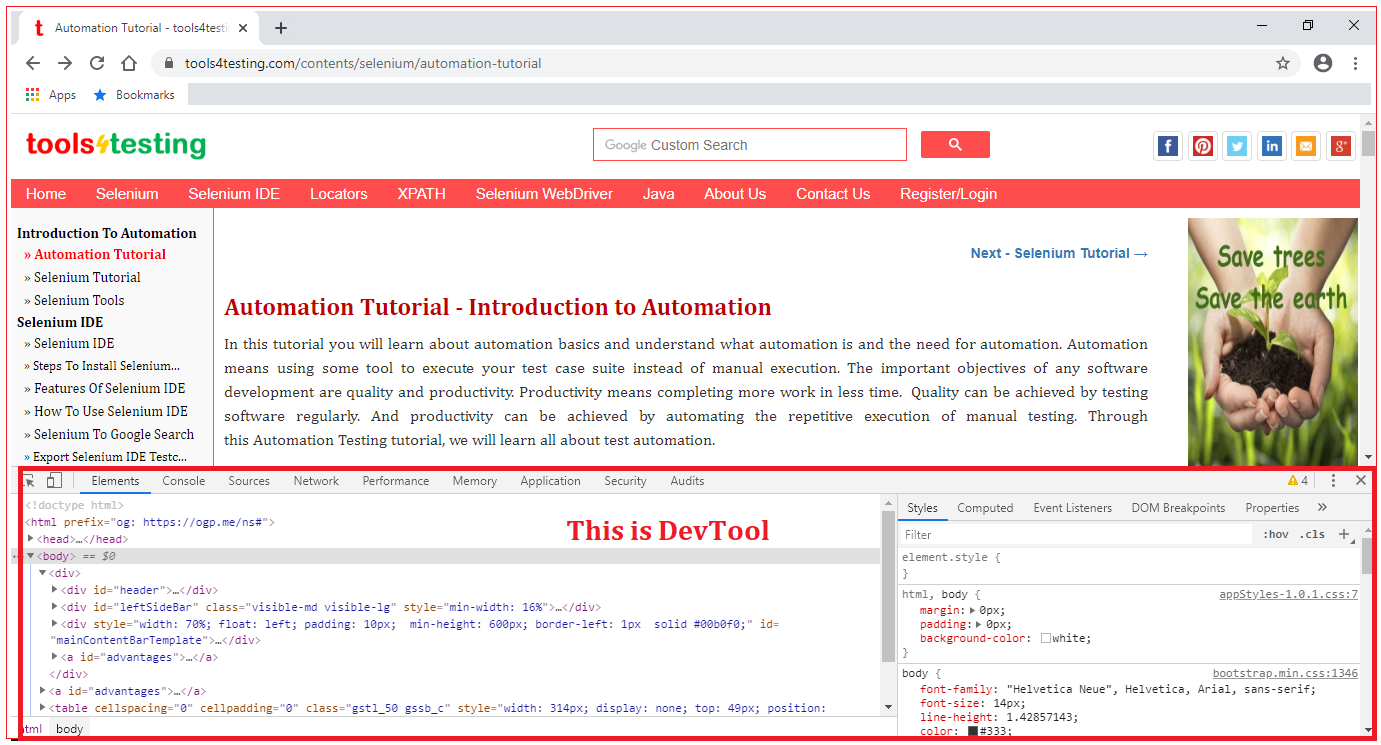Image resolution: width=1381 pixels, height=745 pixels.
Task: Follow the Next - Selenium Tutorial link
Action: pyautogui.click(x=1059, y=253)
